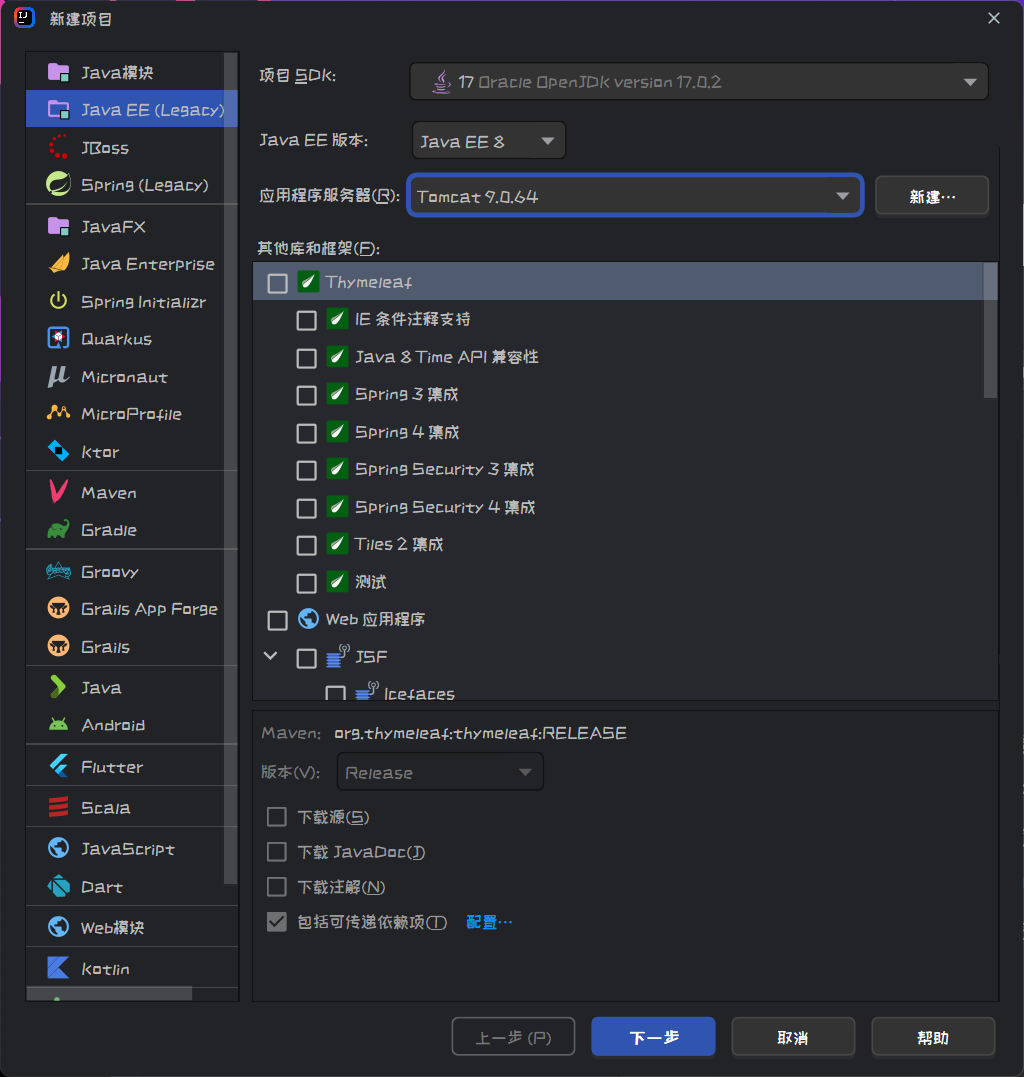Select the Kotlin project type icon
This screenshot has height=1077, width=1024.
[x=60, y=967]
